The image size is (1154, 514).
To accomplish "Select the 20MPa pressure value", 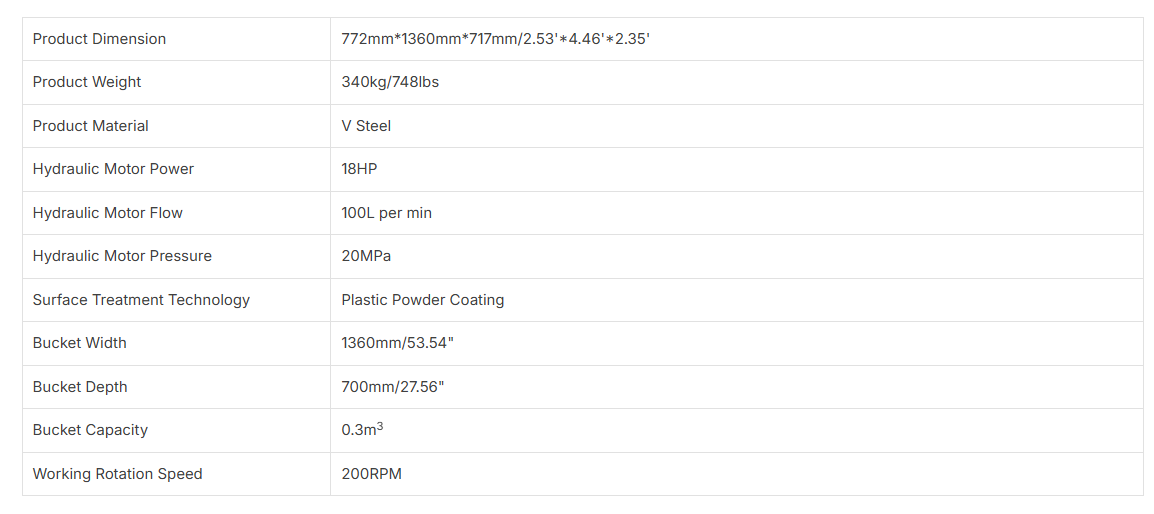I will coord(366,256).
